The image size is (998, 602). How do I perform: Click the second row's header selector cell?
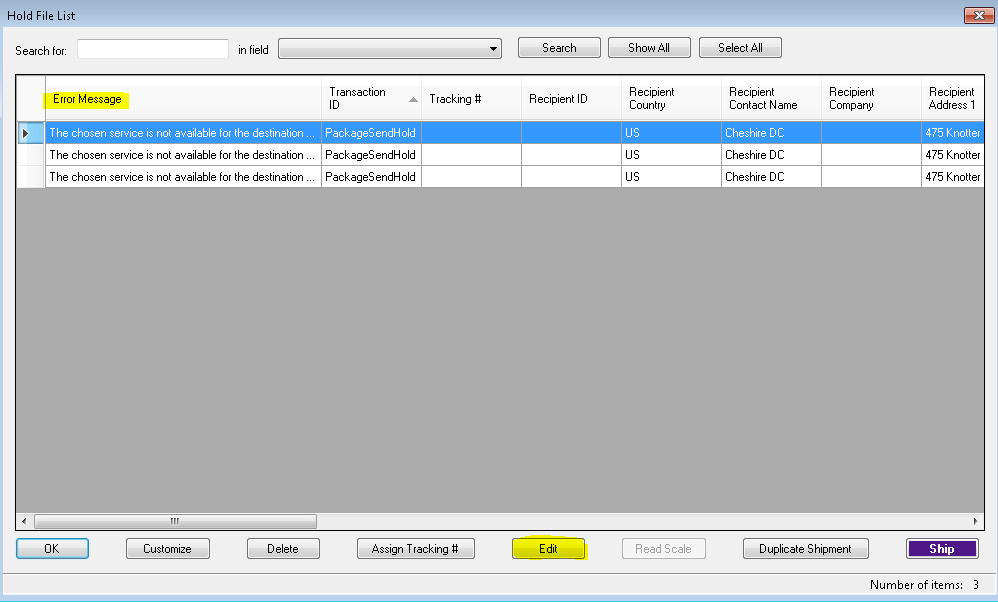point(31,155)
